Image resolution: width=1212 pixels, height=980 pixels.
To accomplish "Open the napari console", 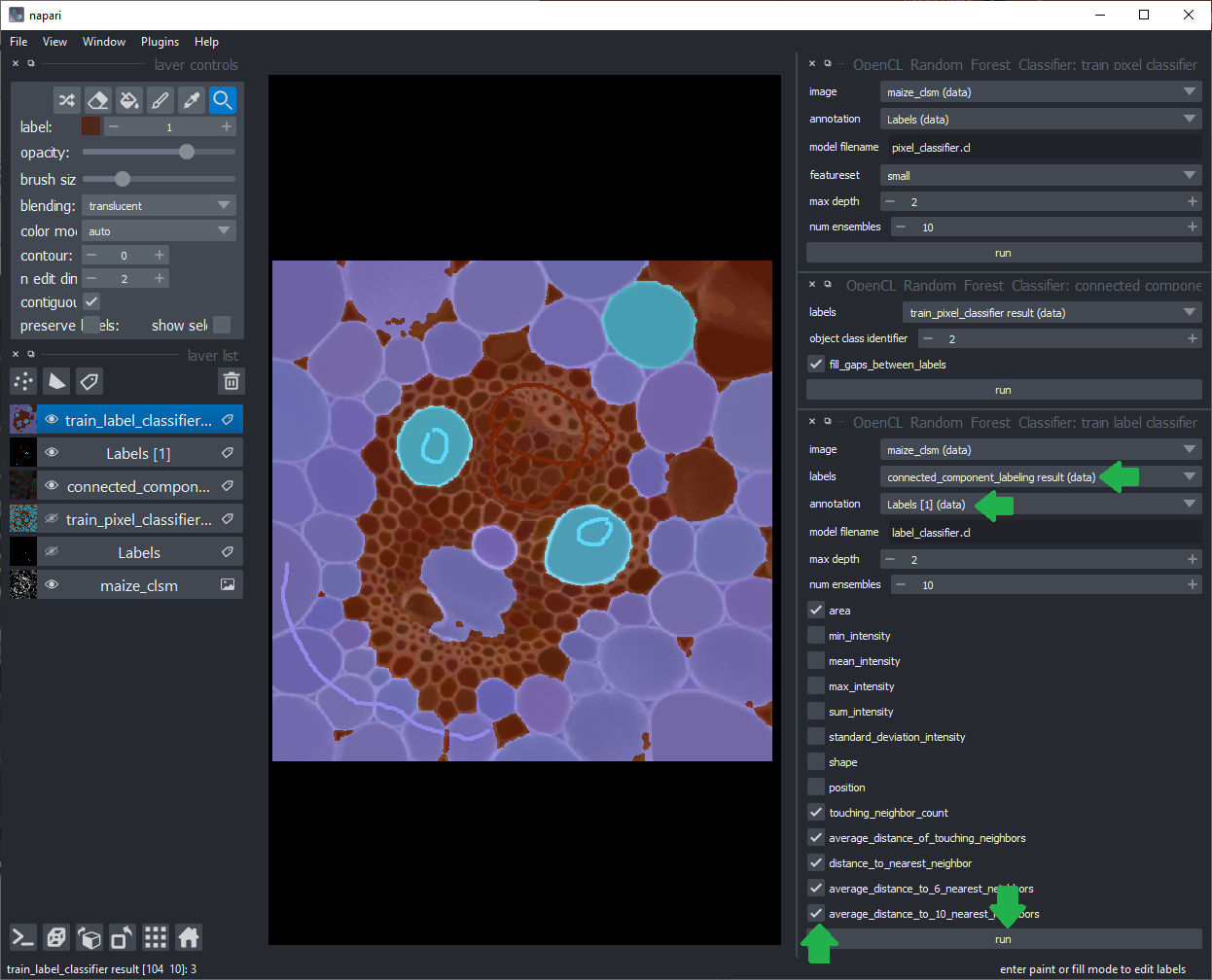I will (23, 937).
